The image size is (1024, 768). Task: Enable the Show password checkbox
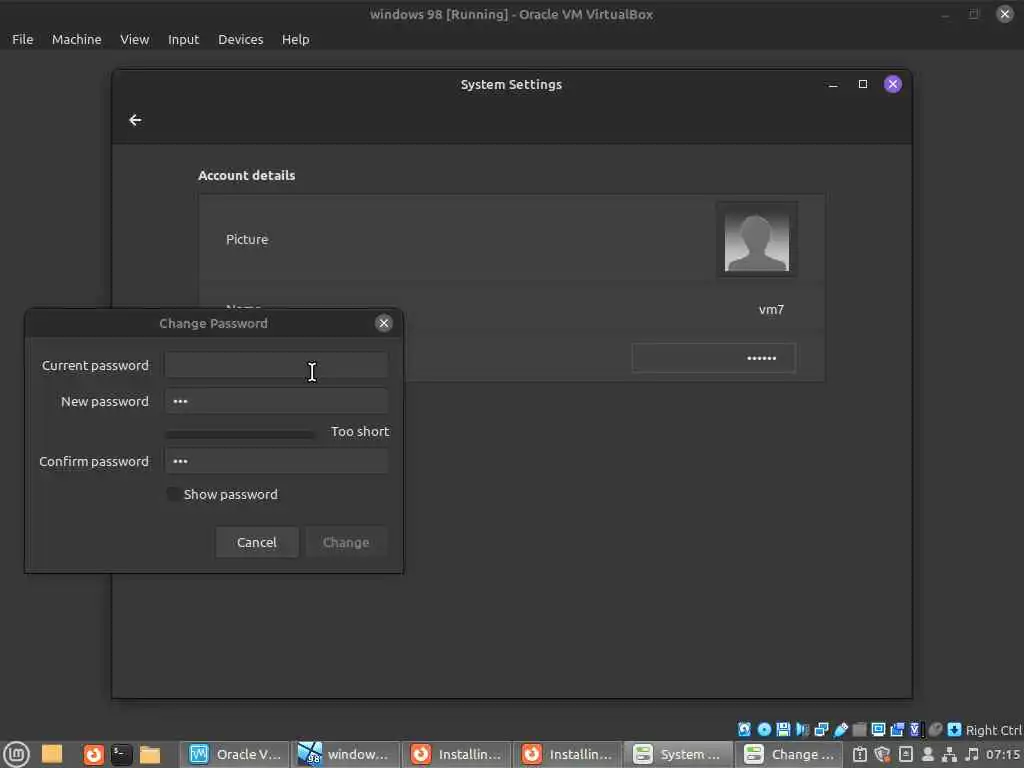click(x=173, y=494)
